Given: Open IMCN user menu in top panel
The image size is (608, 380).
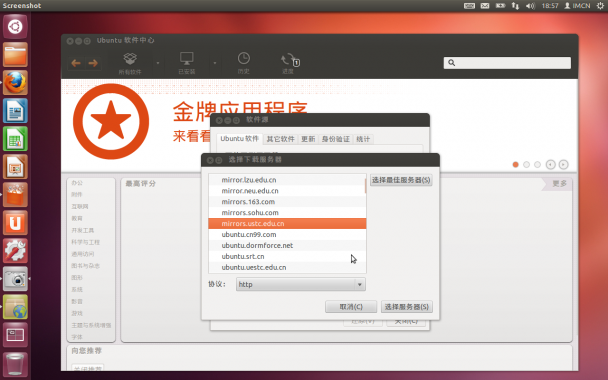Looking at the screenshot, I should (x=577, y=6).
